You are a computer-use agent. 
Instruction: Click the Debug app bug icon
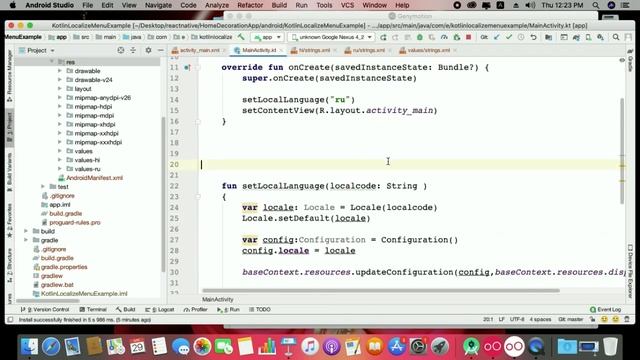tap(419, 37)
